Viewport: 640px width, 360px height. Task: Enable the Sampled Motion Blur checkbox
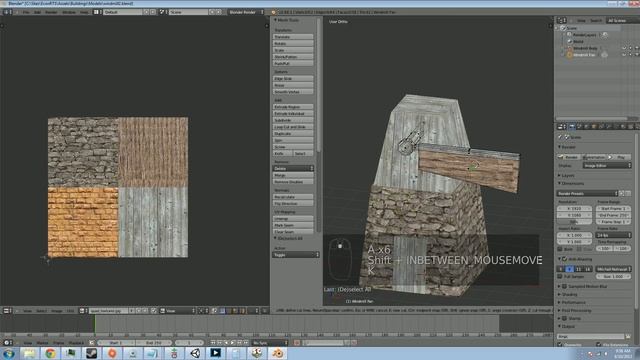(565, 287)
